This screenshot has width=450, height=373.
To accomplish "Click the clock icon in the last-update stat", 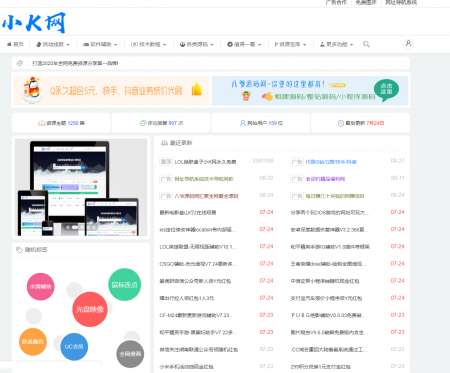I will [340, 123].
